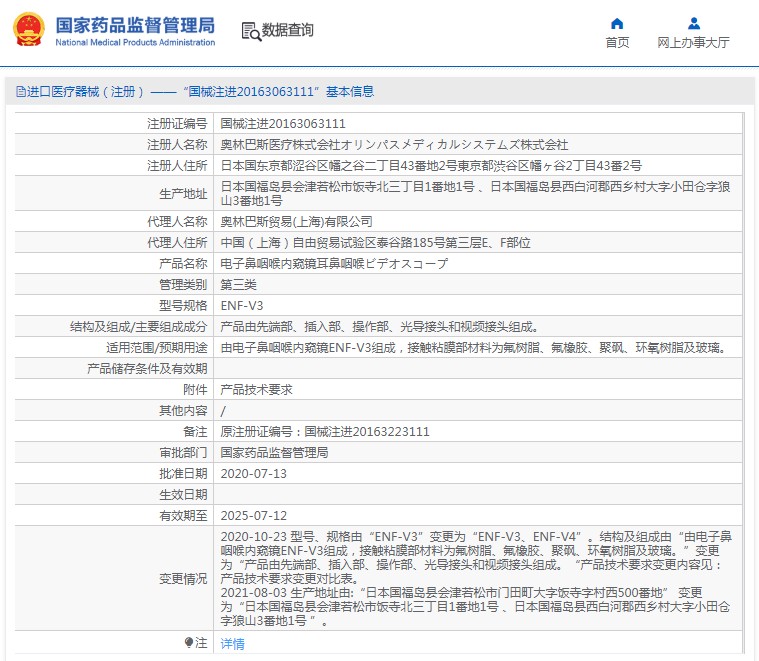The image size is (759, 661).
Task: Select the 2020-10-23 change record text
Action: point(476,557)
